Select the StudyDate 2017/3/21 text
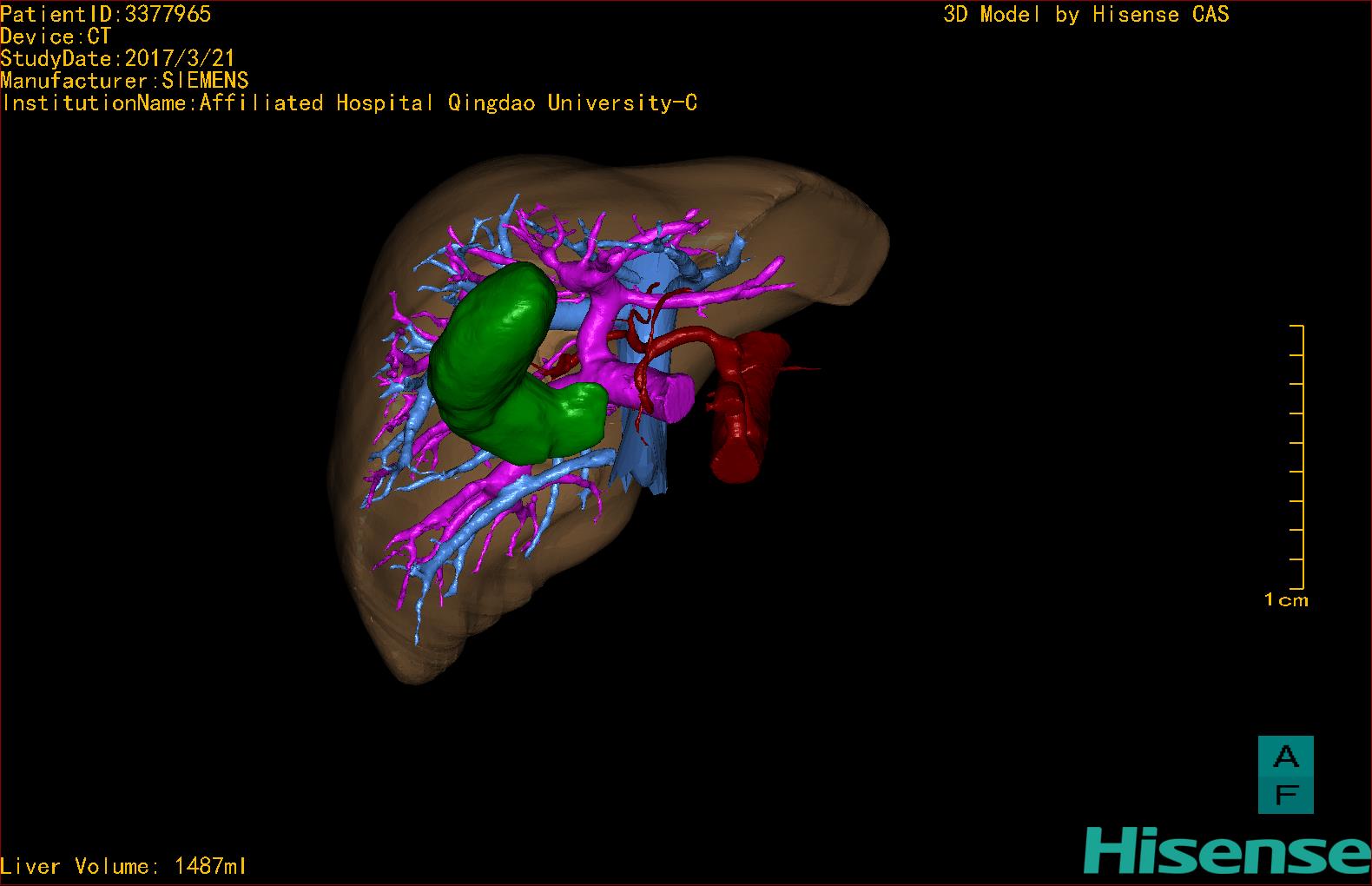Viewport: 1372px width, 886px height. 117,59
